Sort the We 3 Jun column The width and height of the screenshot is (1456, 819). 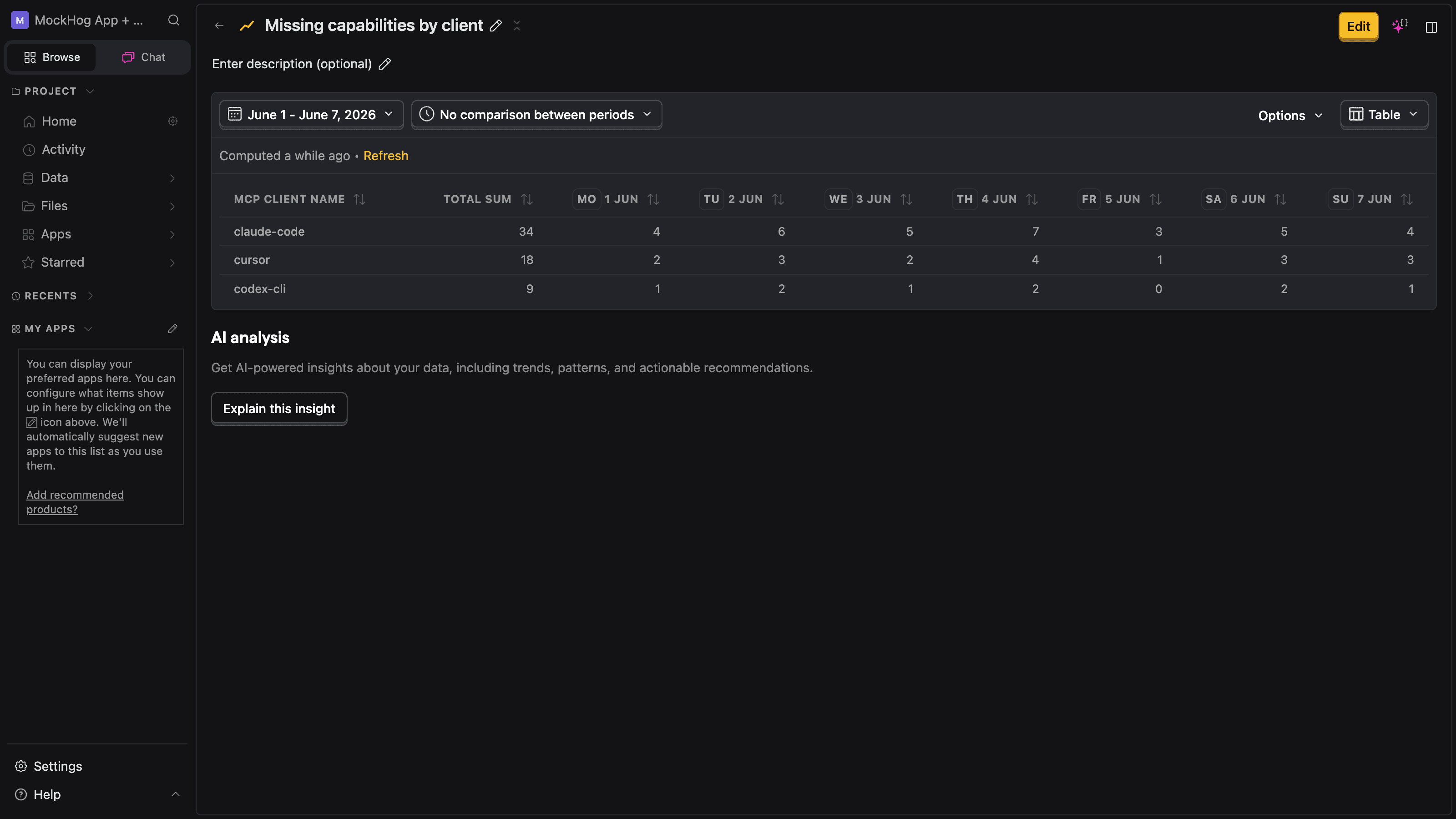(x=907, y=199)
